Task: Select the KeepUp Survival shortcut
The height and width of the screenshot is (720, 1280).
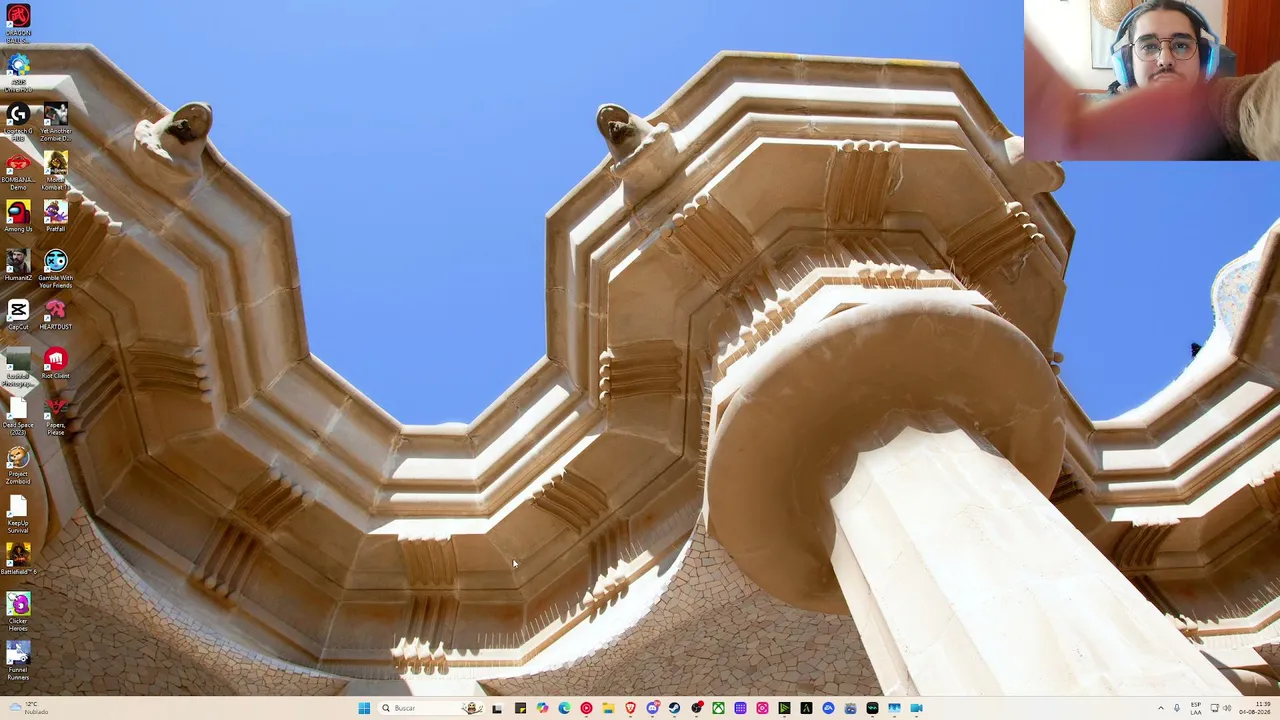Action: point(18,514)
